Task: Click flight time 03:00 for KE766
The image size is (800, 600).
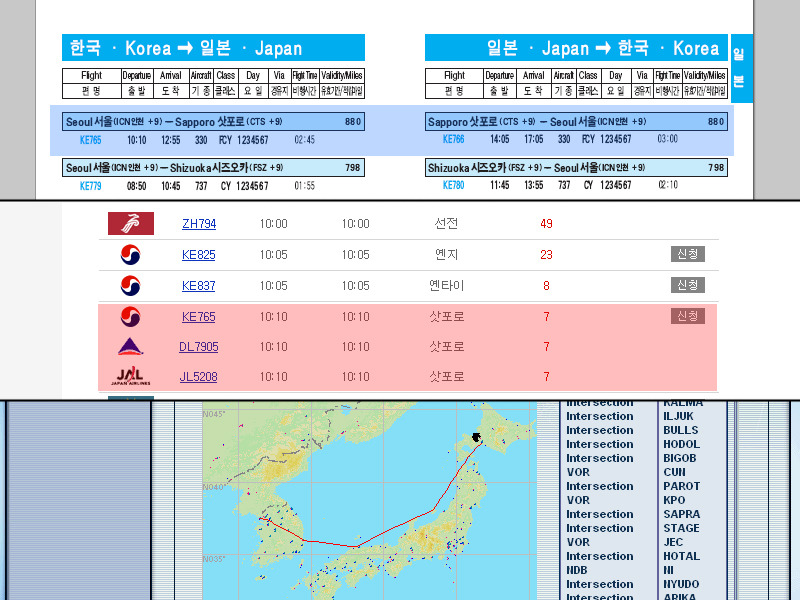Action: pos(667,139)
